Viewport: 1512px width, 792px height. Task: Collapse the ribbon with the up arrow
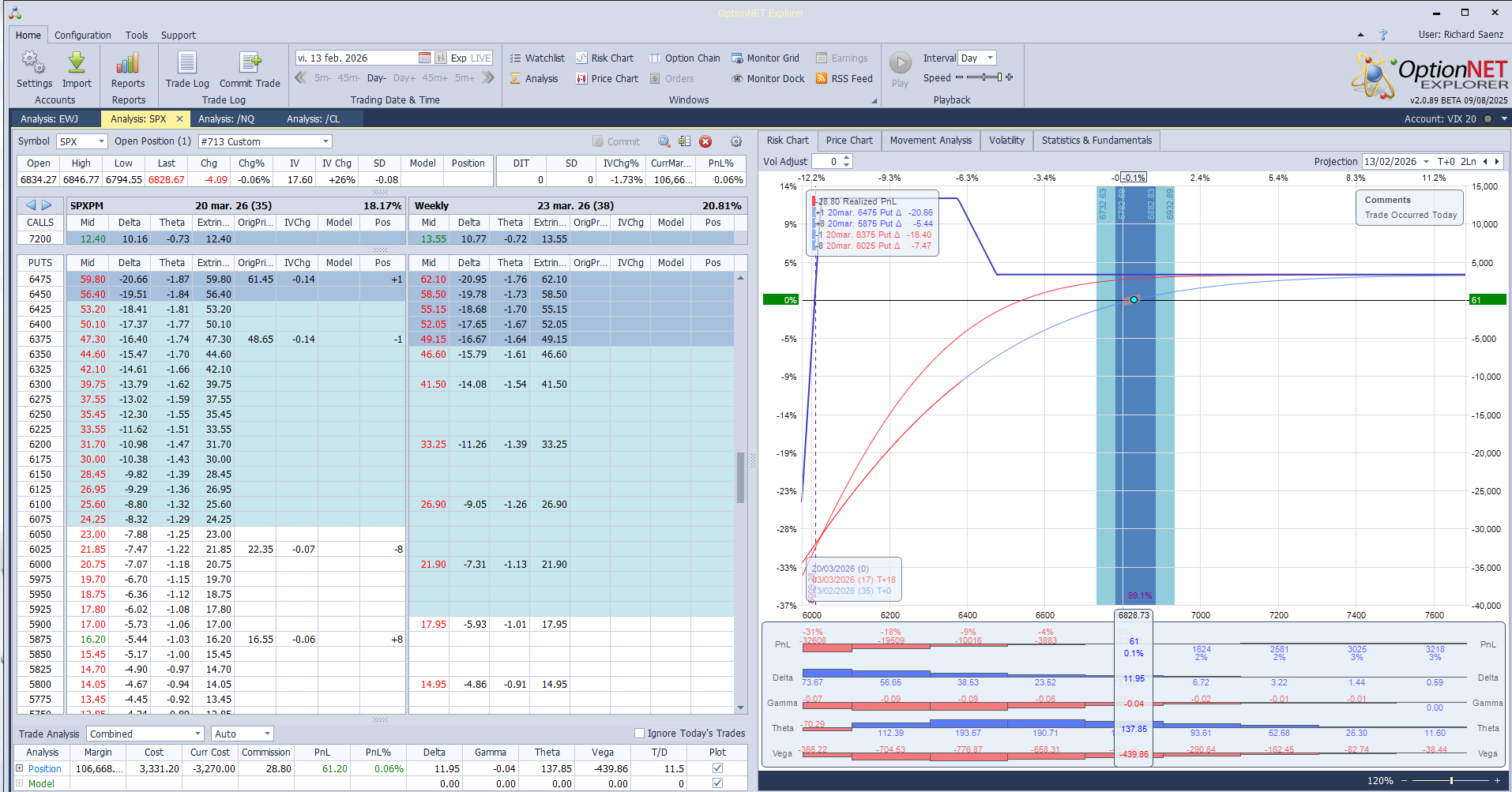pos(1360,35)
